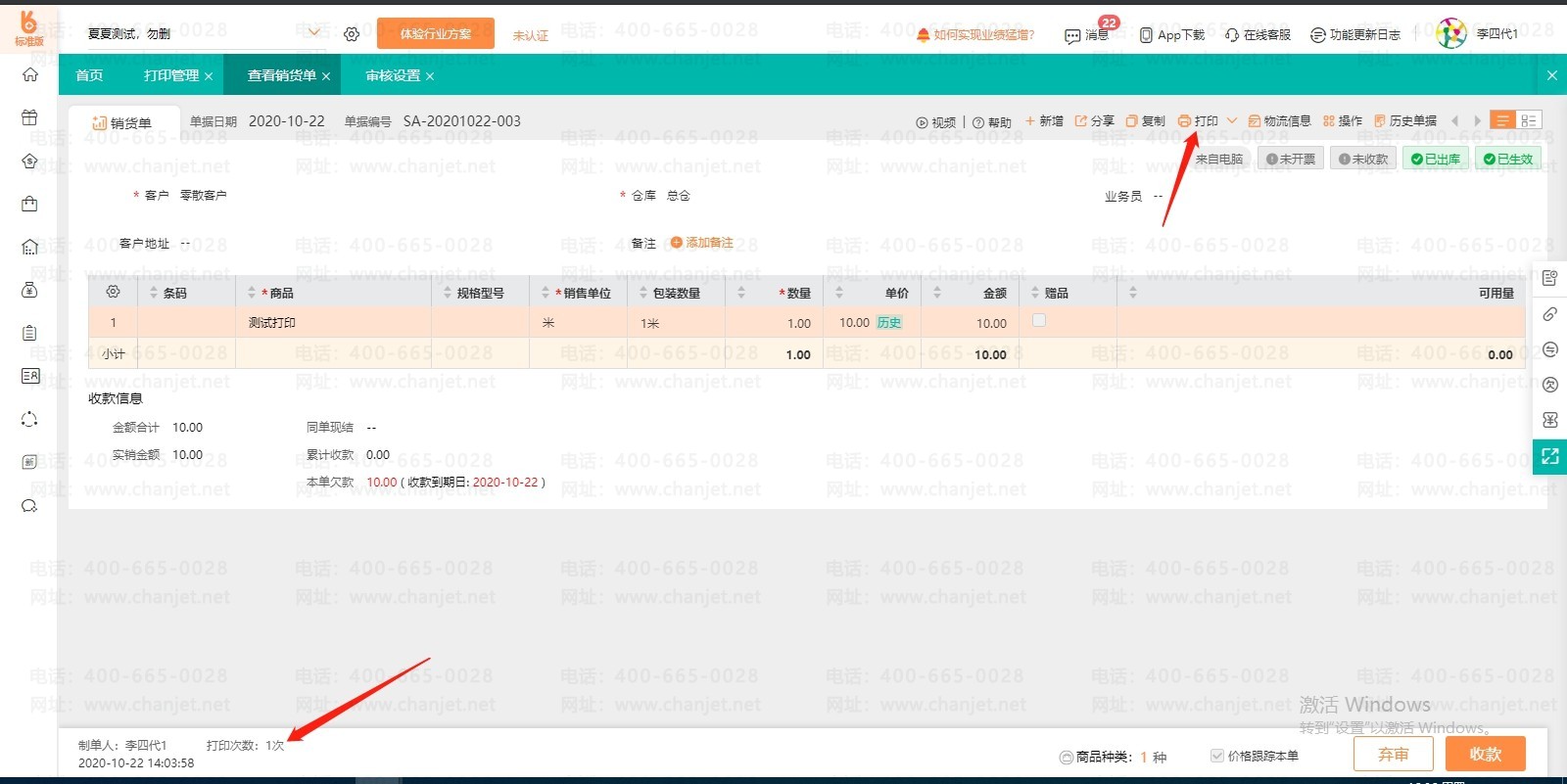Open the bag-shaped shopping icon in left sidebar

(x=29, y=204)
